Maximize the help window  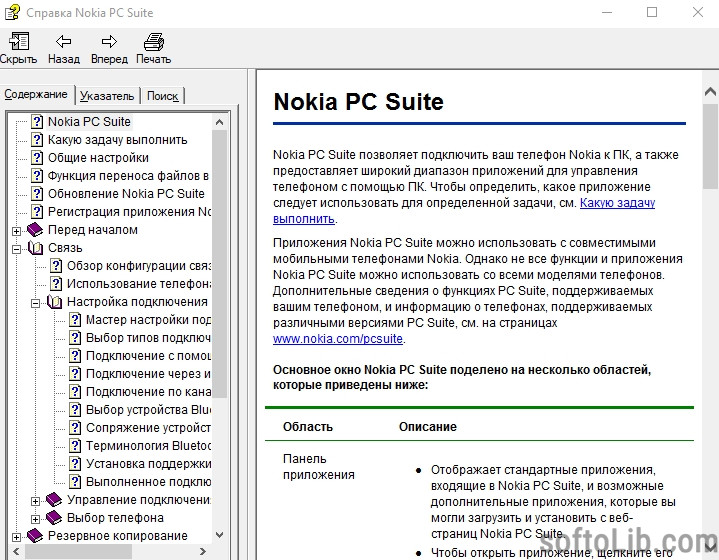point(652,12)
